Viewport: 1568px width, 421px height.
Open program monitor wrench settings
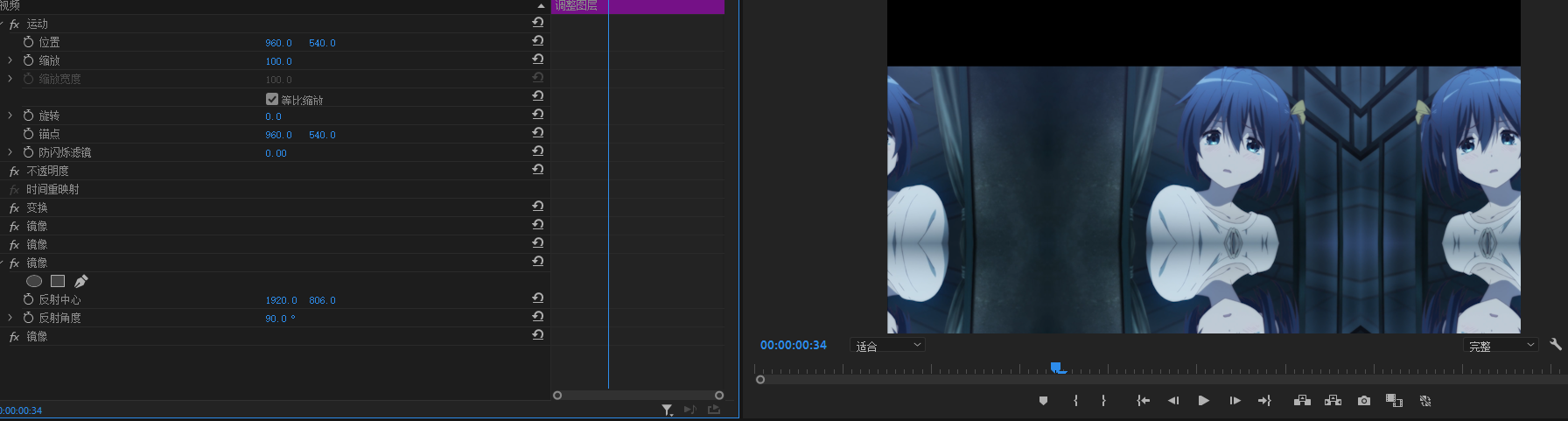[1555, 345]
